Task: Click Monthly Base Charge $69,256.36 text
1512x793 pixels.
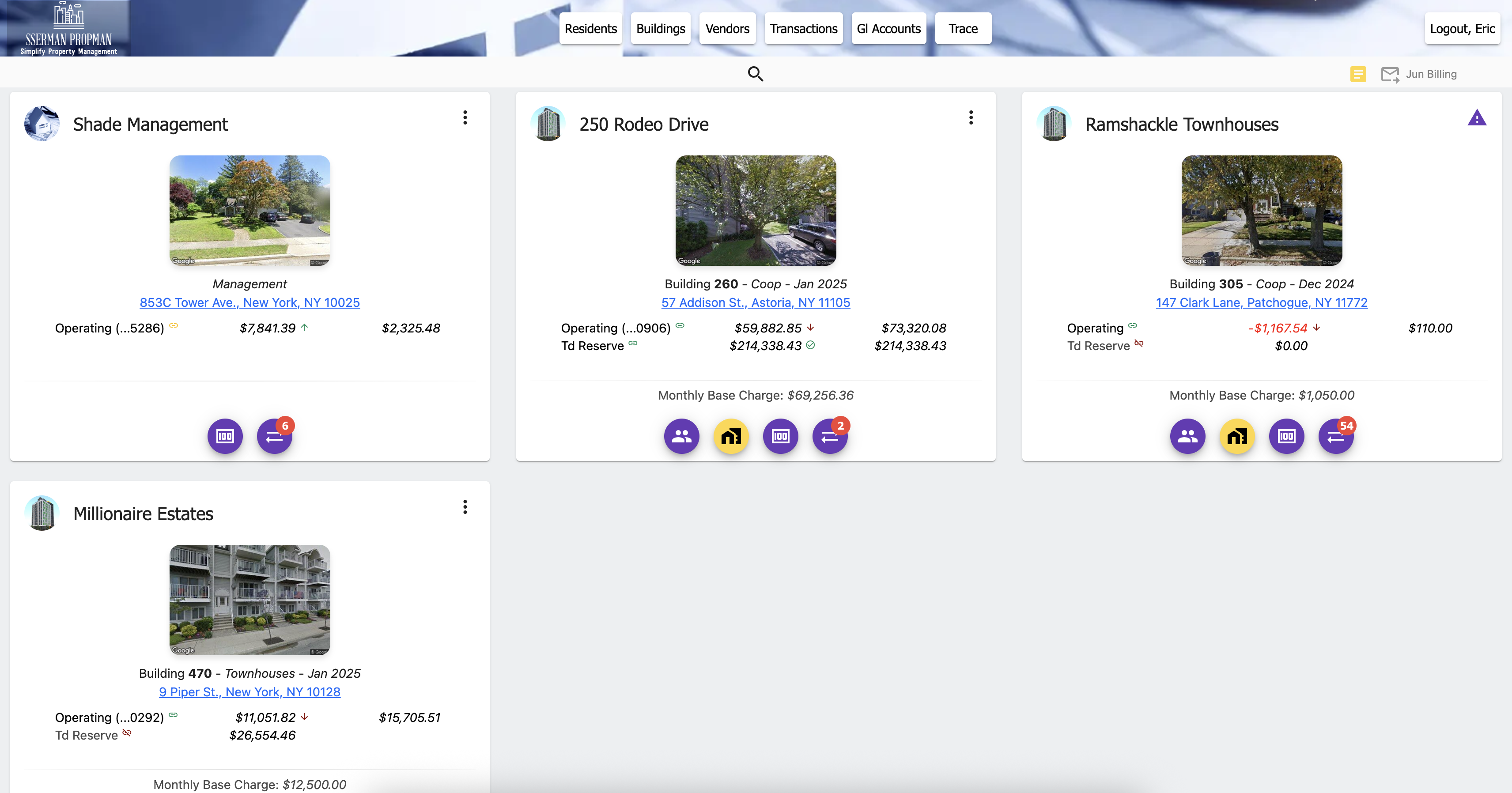Action: [756, 395]
